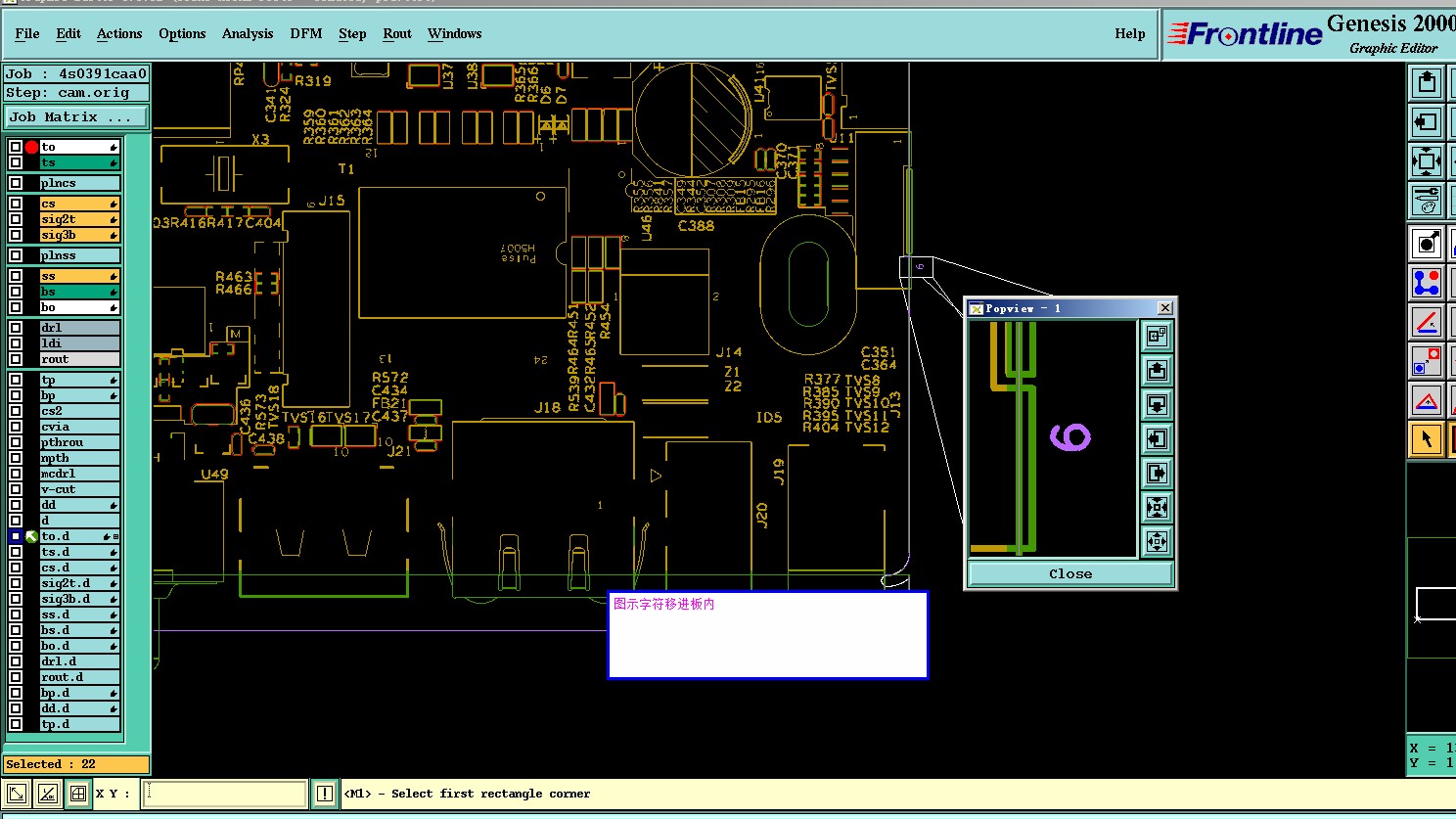Select the 'mcdrl' layer row
This screenshot has width=1456, height=819.
click(x=79, y=474)
